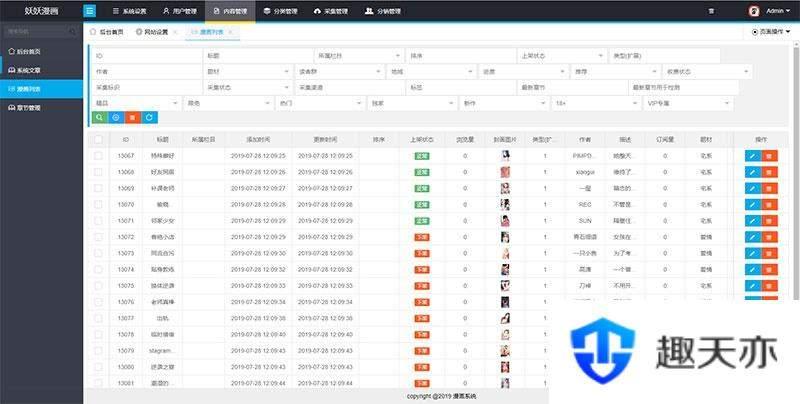Click the 作者 filter input field
The width and height of the screenshot is (800, 404).
tap(147, 72)
